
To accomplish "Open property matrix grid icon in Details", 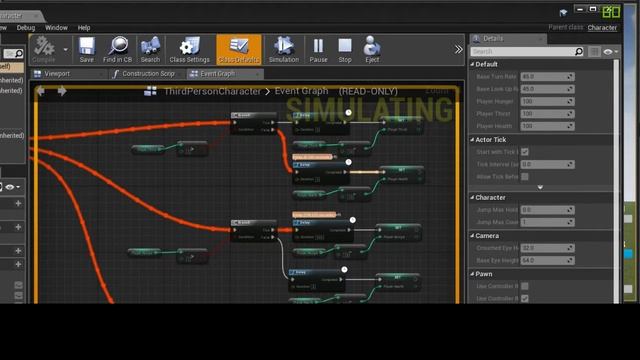I will (x=594, y=52).
